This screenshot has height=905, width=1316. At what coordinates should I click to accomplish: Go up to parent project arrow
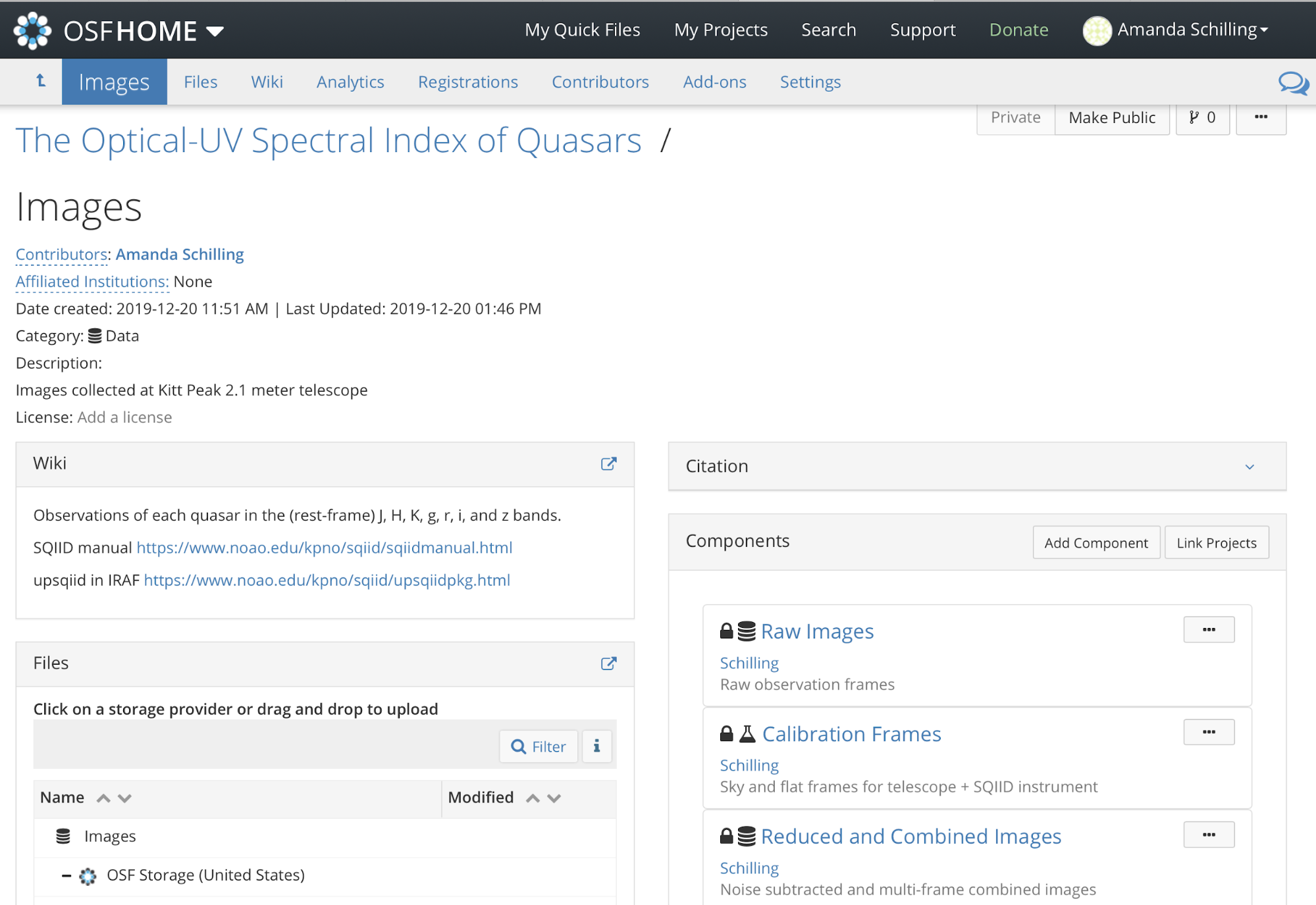pos(41,81)
